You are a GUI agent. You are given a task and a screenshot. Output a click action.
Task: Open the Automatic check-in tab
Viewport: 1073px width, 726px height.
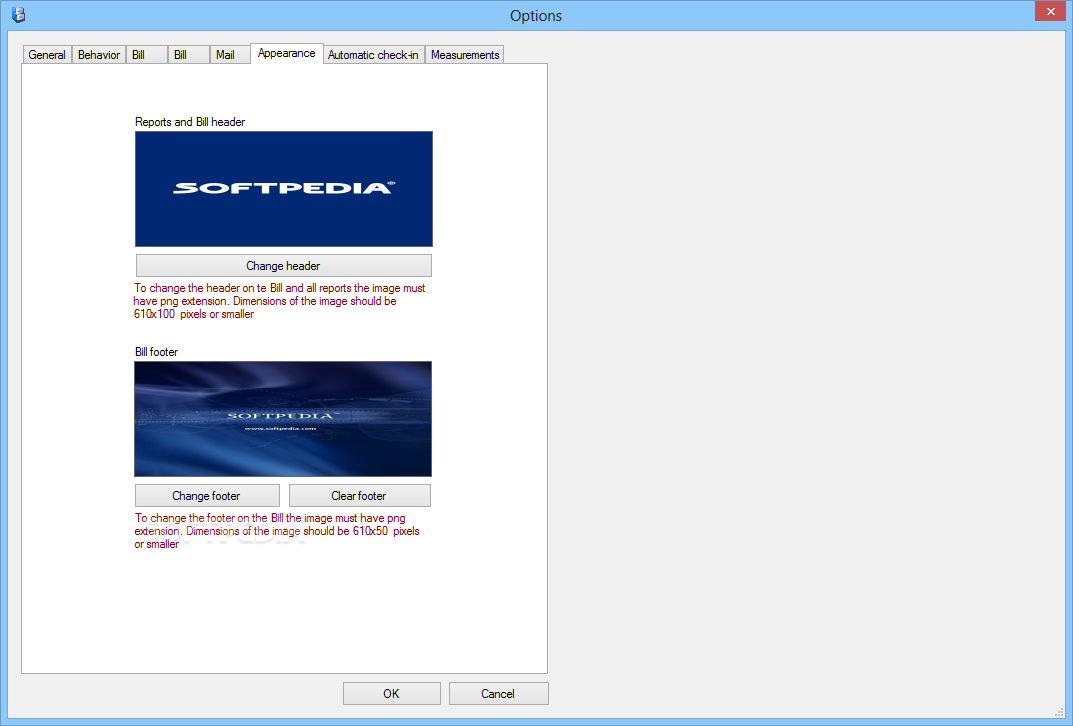(x=373, y=55)
